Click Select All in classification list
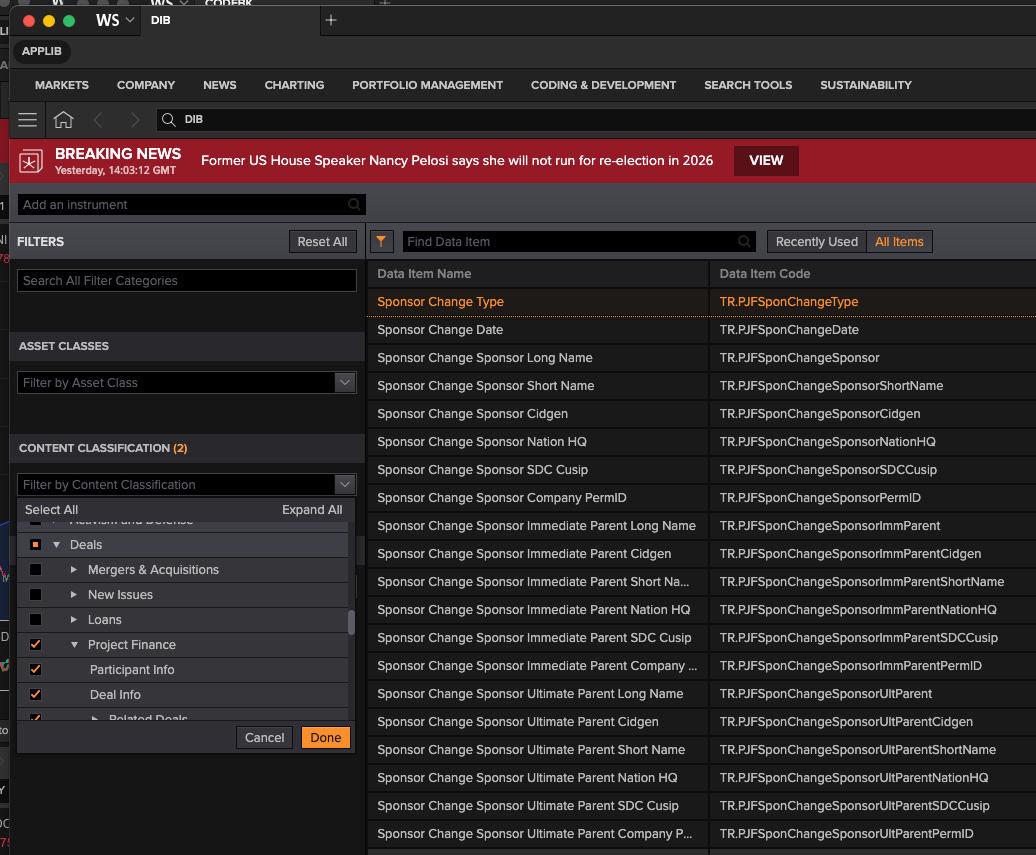 (x=52, y=509)
